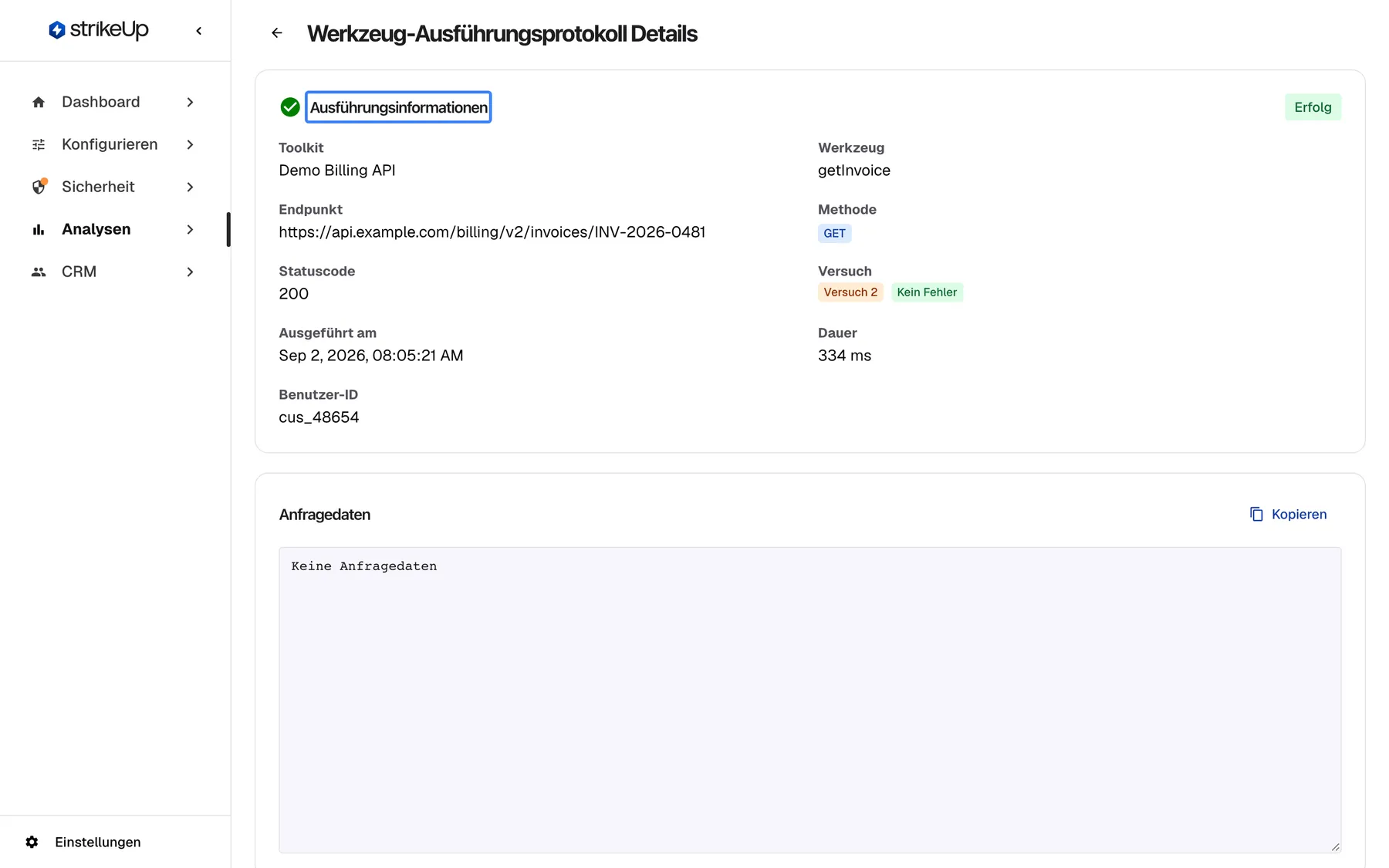Expand the Dashboard menu chevron
The height and width of the screenshot is (868, 1389).
click(190, 103)
